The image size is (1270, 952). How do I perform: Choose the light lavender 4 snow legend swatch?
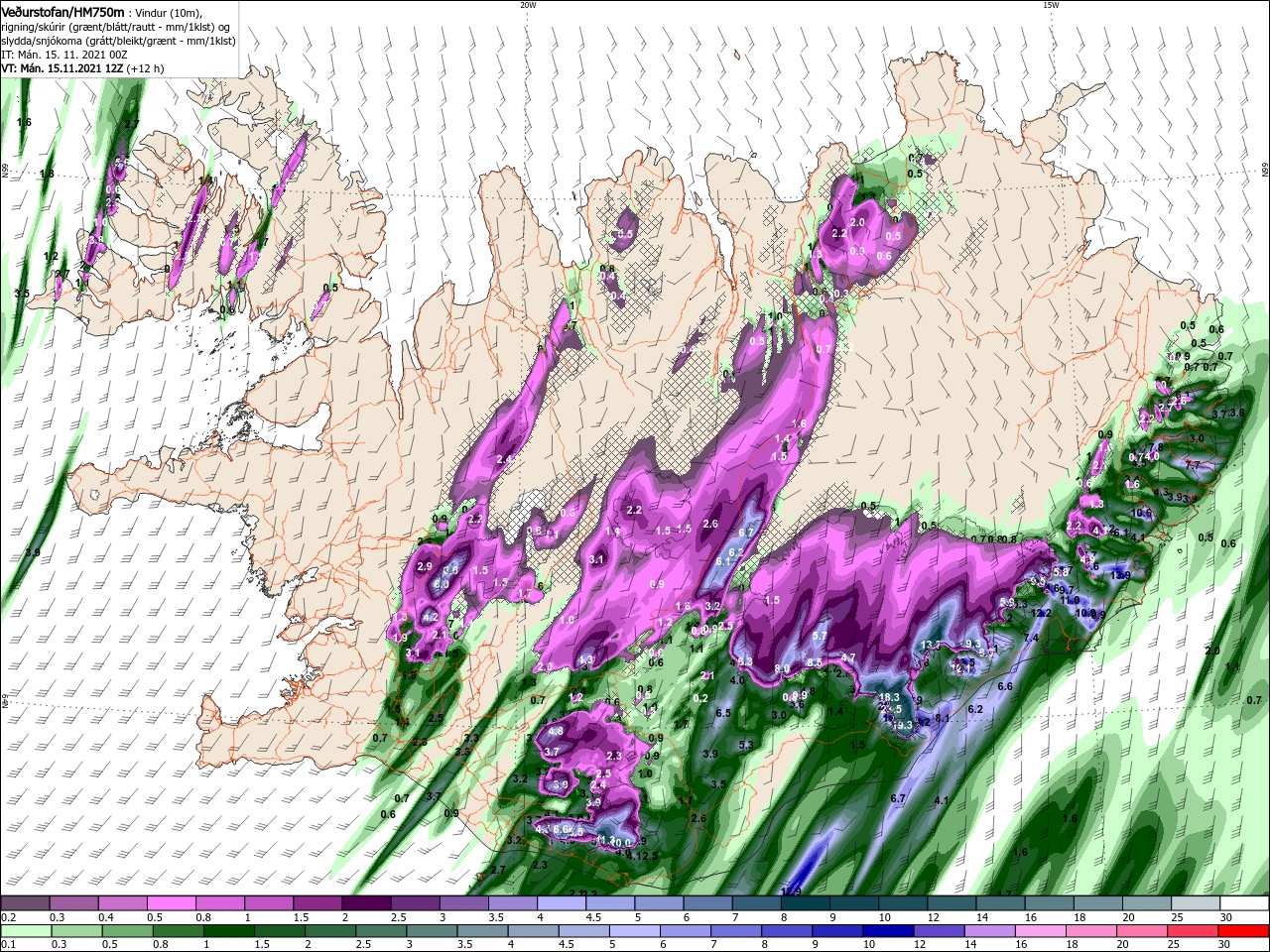coord(562,904)
